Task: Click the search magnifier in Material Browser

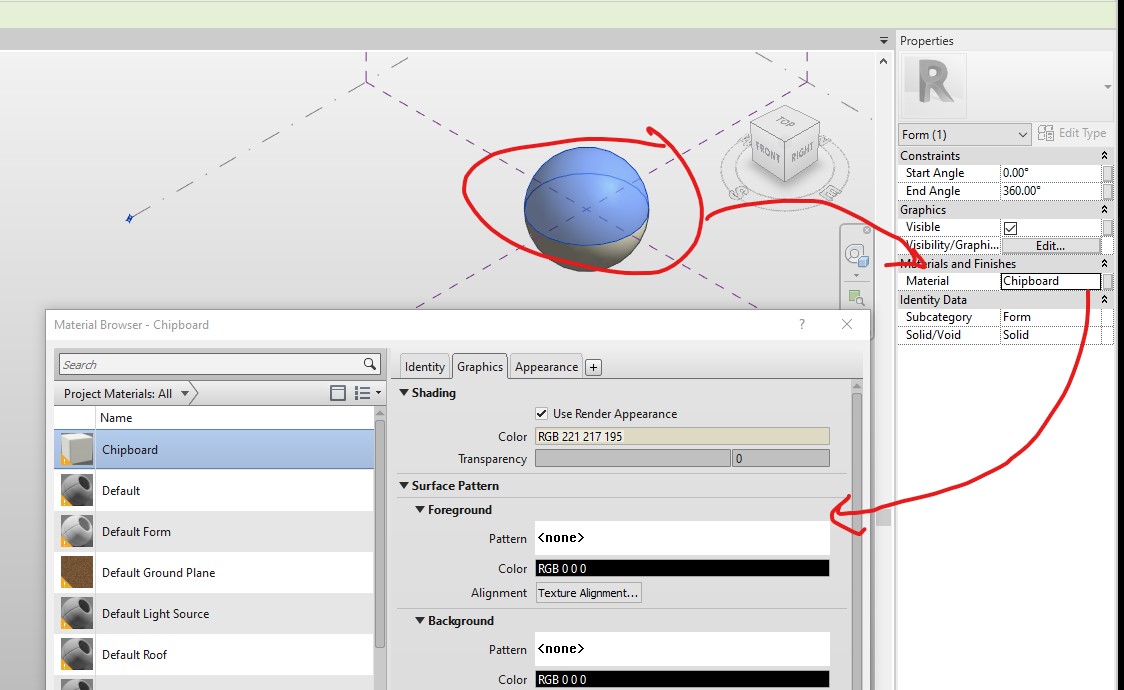Action: (x=368, y=364)
